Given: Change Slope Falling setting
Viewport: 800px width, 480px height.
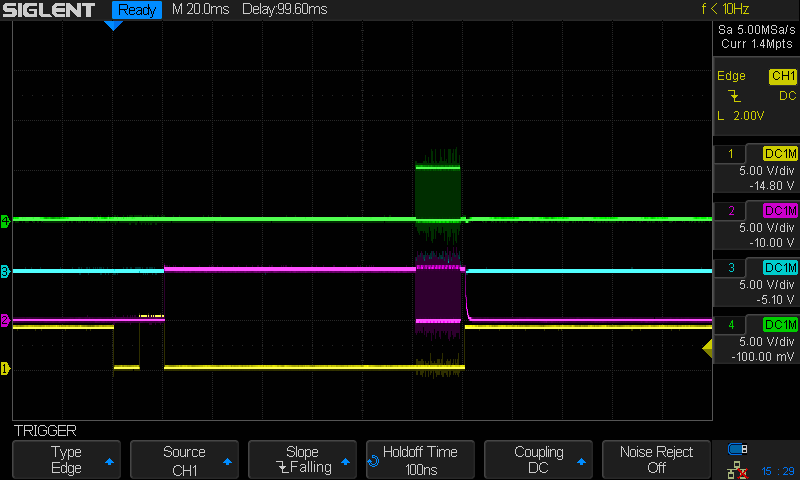Looking at the screenshot, I should pos(302,460).
